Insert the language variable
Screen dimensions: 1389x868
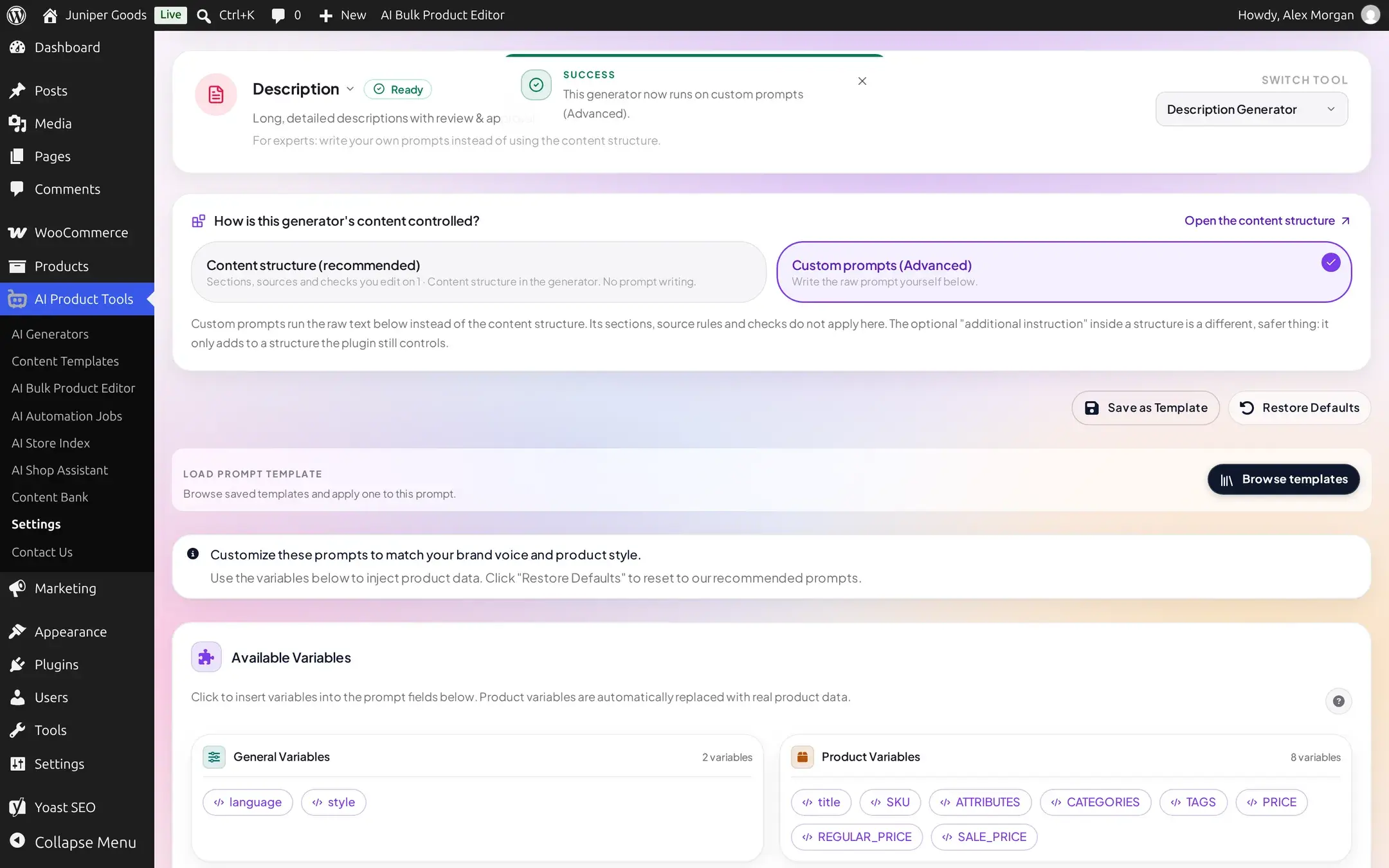(248, 802)
